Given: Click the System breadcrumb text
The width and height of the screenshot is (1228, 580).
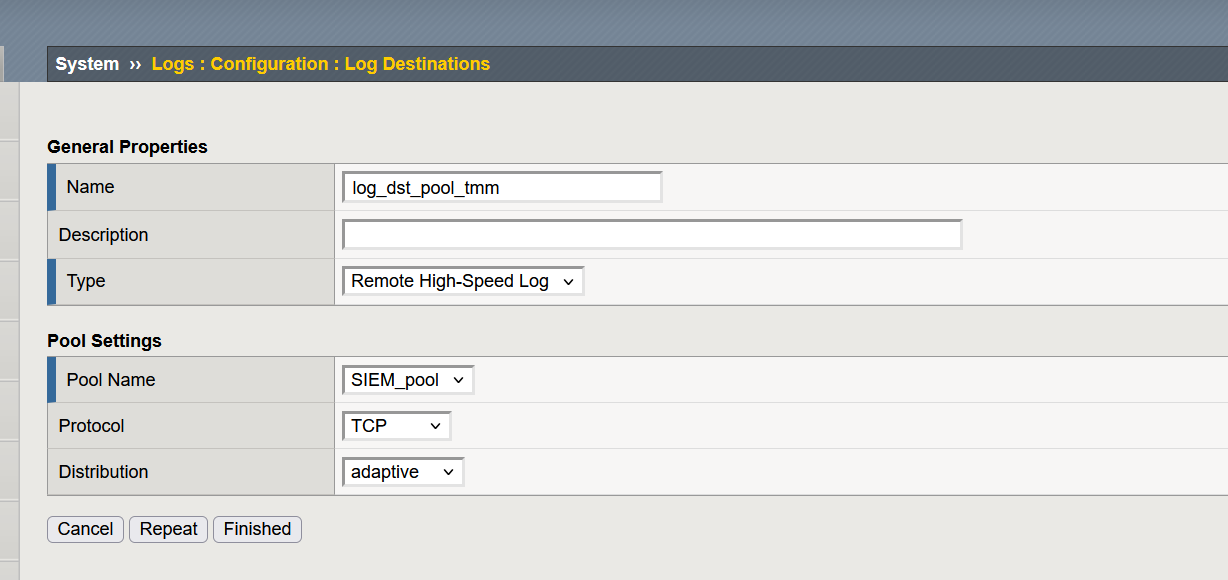Looking at the screenshot, I should point(87,64).
